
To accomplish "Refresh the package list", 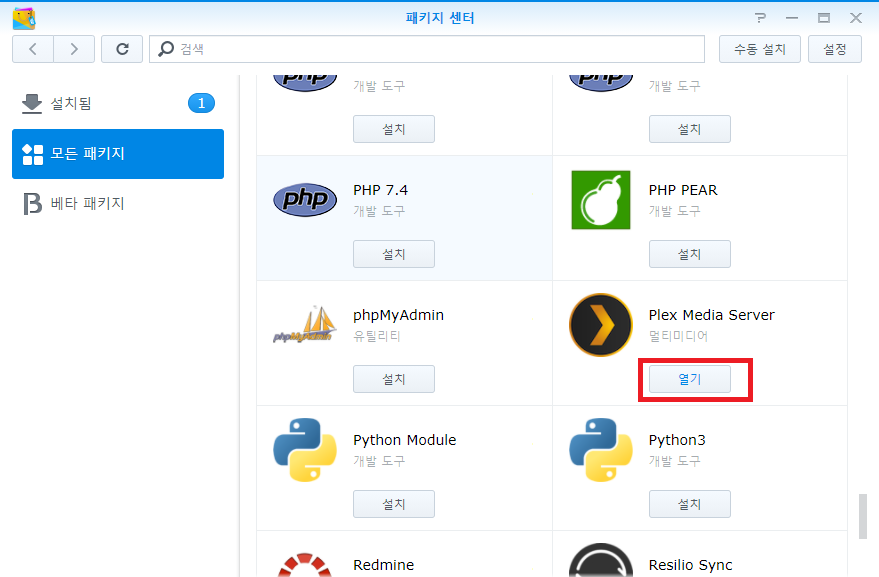I will (x=122, y=49).
